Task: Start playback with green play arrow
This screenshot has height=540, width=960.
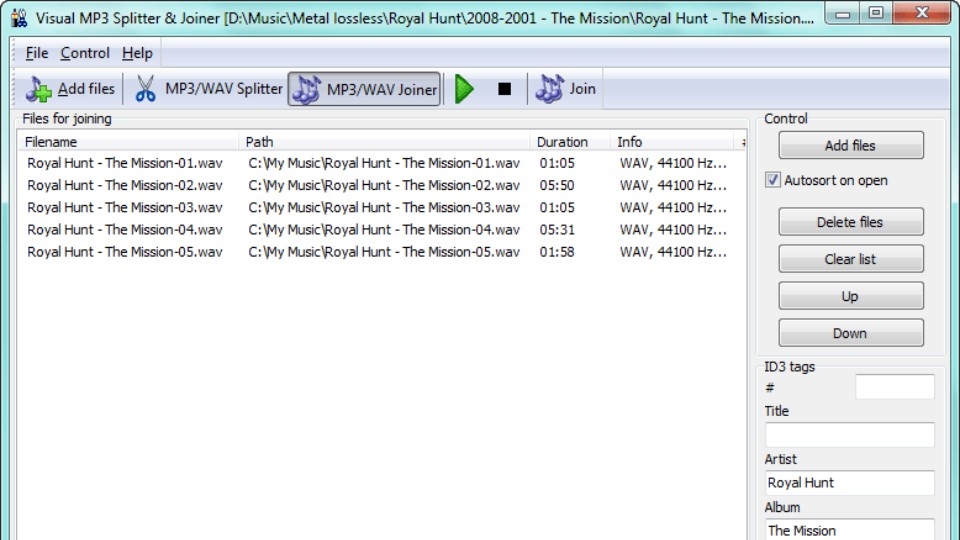Action: 464,89
